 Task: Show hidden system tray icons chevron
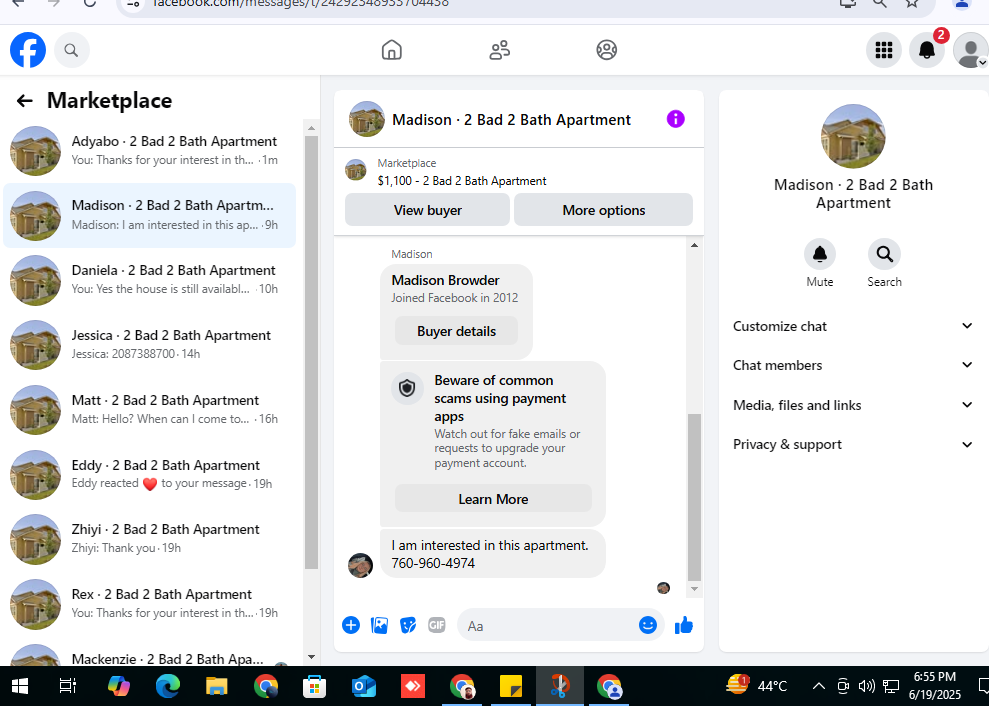818,686
